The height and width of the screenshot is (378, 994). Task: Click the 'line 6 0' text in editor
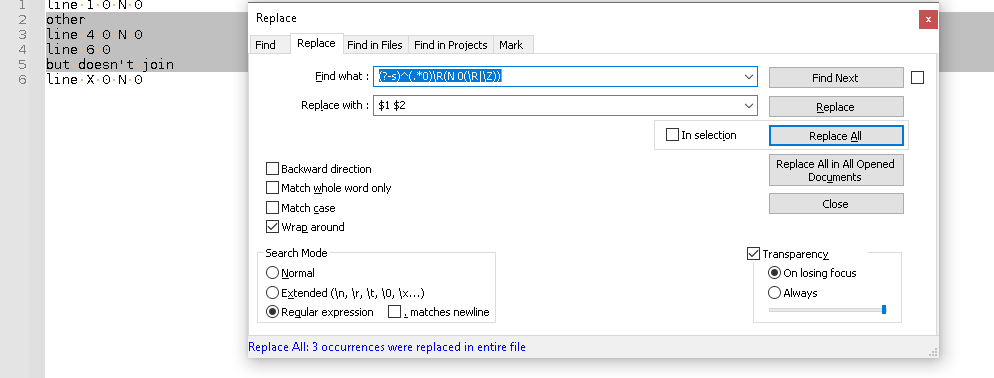79,49
